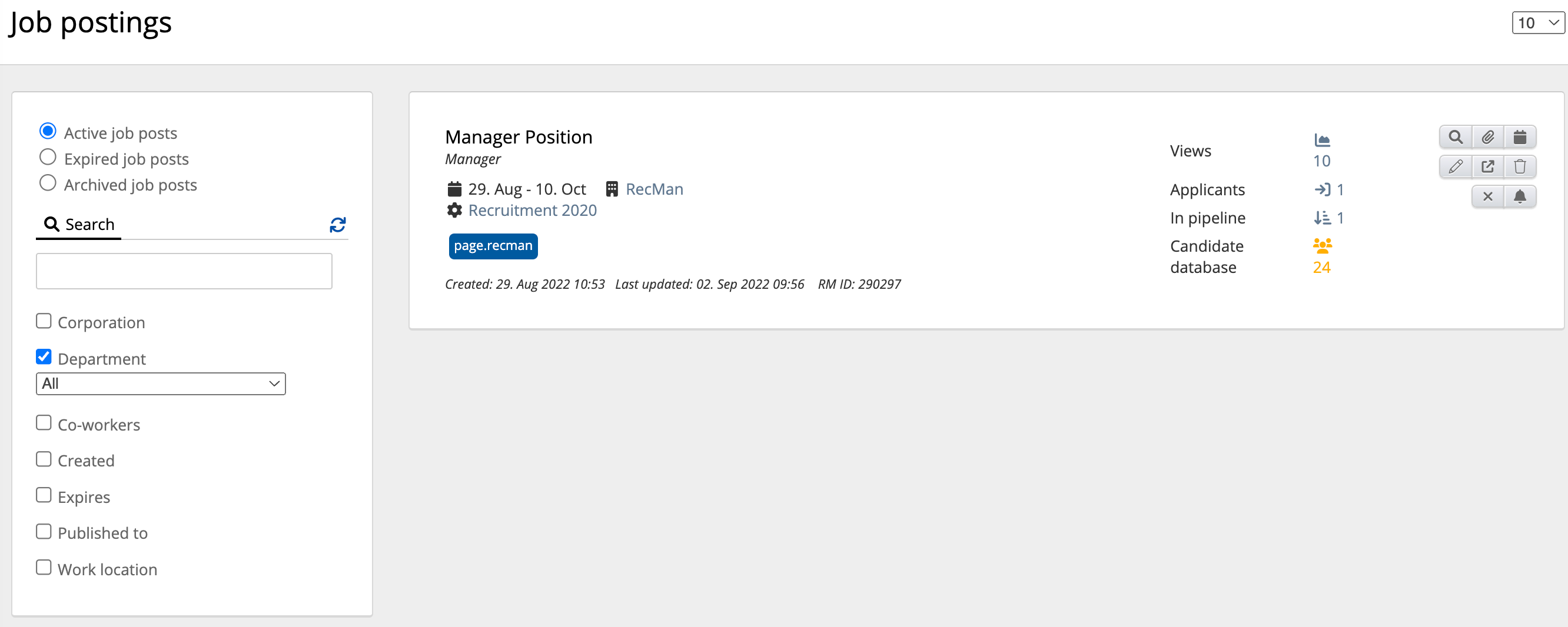The width and height of the screenshot is (1568, 627).
Task: Select Expired job posts radio
Action: [x=48, y=157]
